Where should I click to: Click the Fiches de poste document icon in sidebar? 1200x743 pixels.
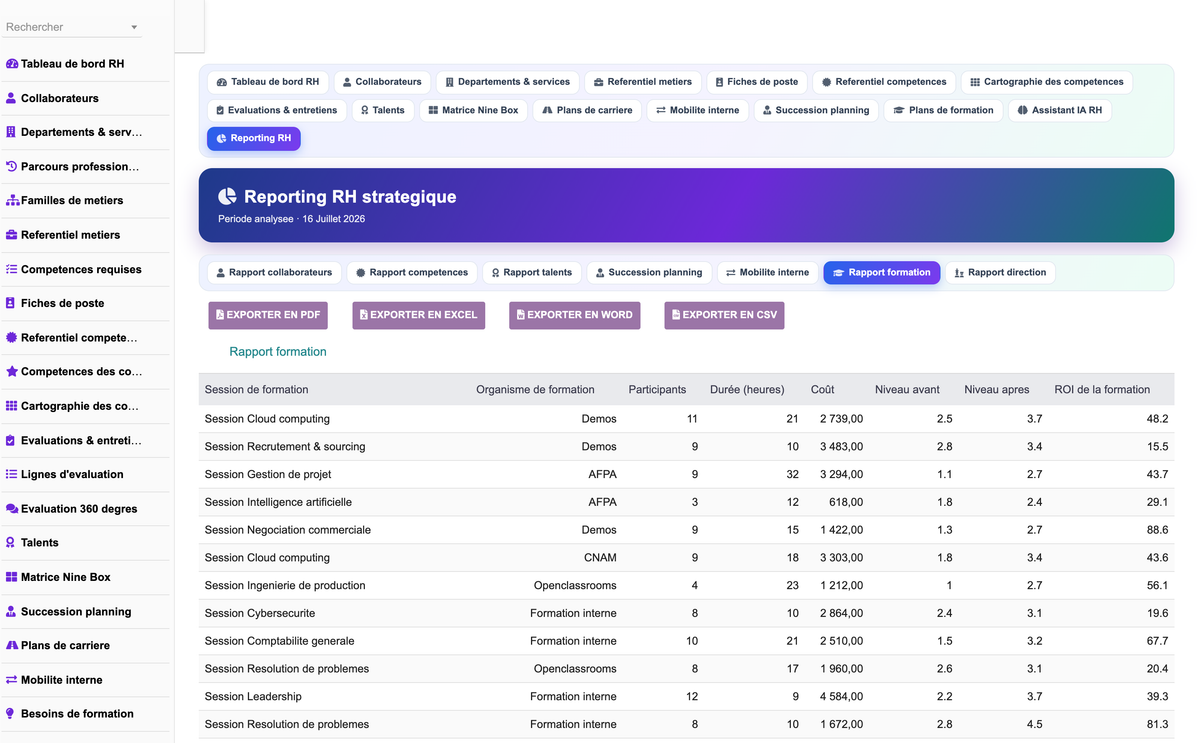(12, 303)
